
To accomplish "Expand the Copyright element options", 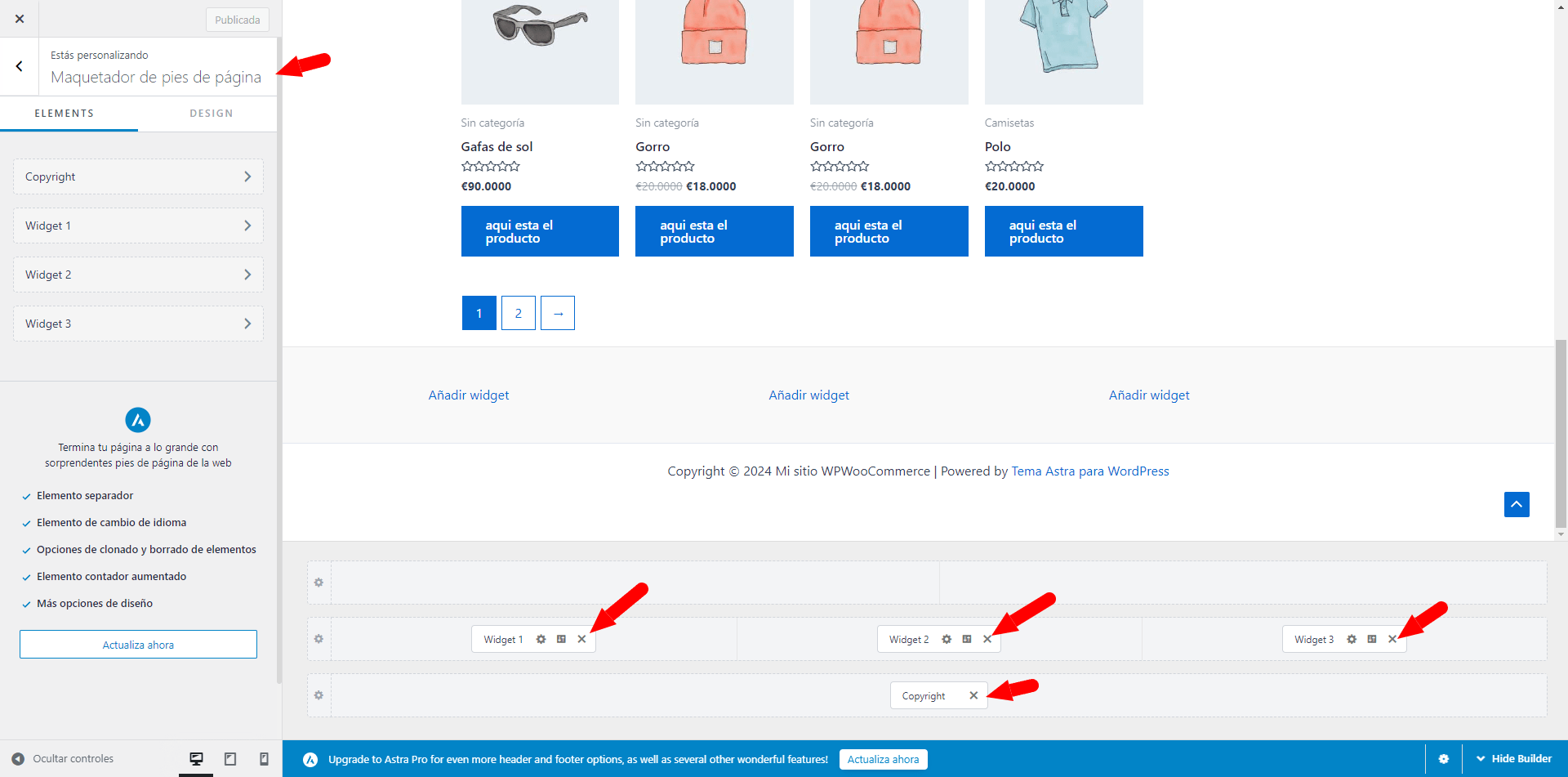I will (x=138, y=176).
